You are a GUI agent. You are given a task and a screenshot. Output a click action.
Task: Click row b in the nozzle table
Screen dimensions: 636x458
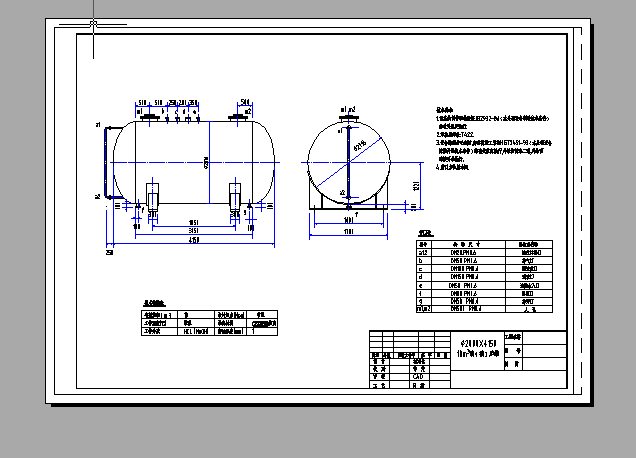(484, 260)
